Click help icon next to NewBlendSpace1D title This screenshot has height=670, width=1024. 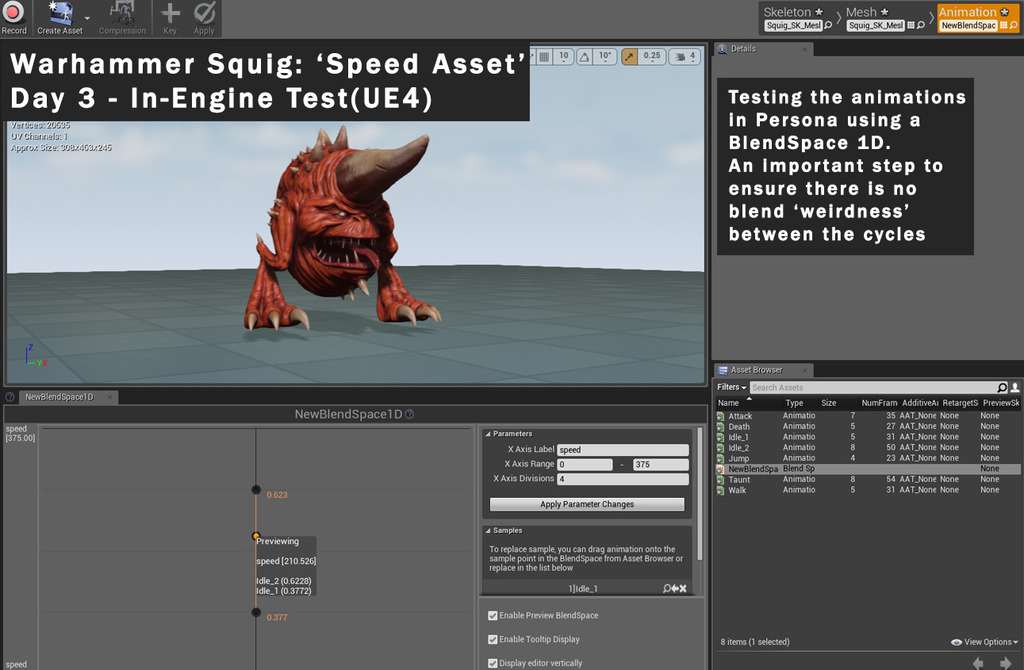tap(409, 414)
